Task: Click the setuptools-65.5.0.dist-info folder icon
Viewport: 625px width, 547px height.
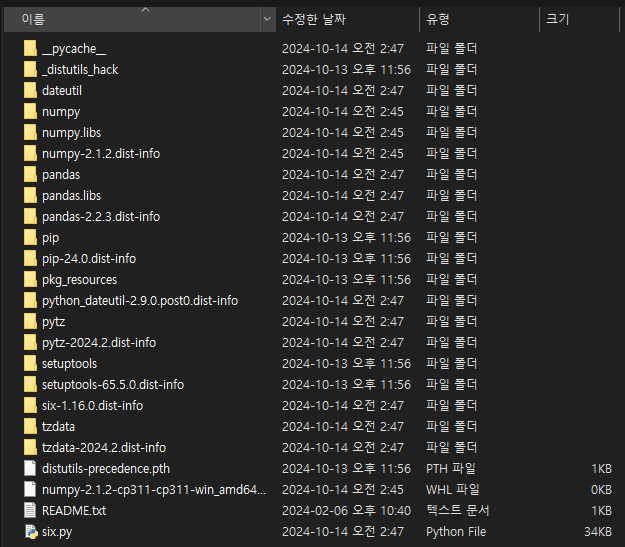Action: tap(30, 384)
